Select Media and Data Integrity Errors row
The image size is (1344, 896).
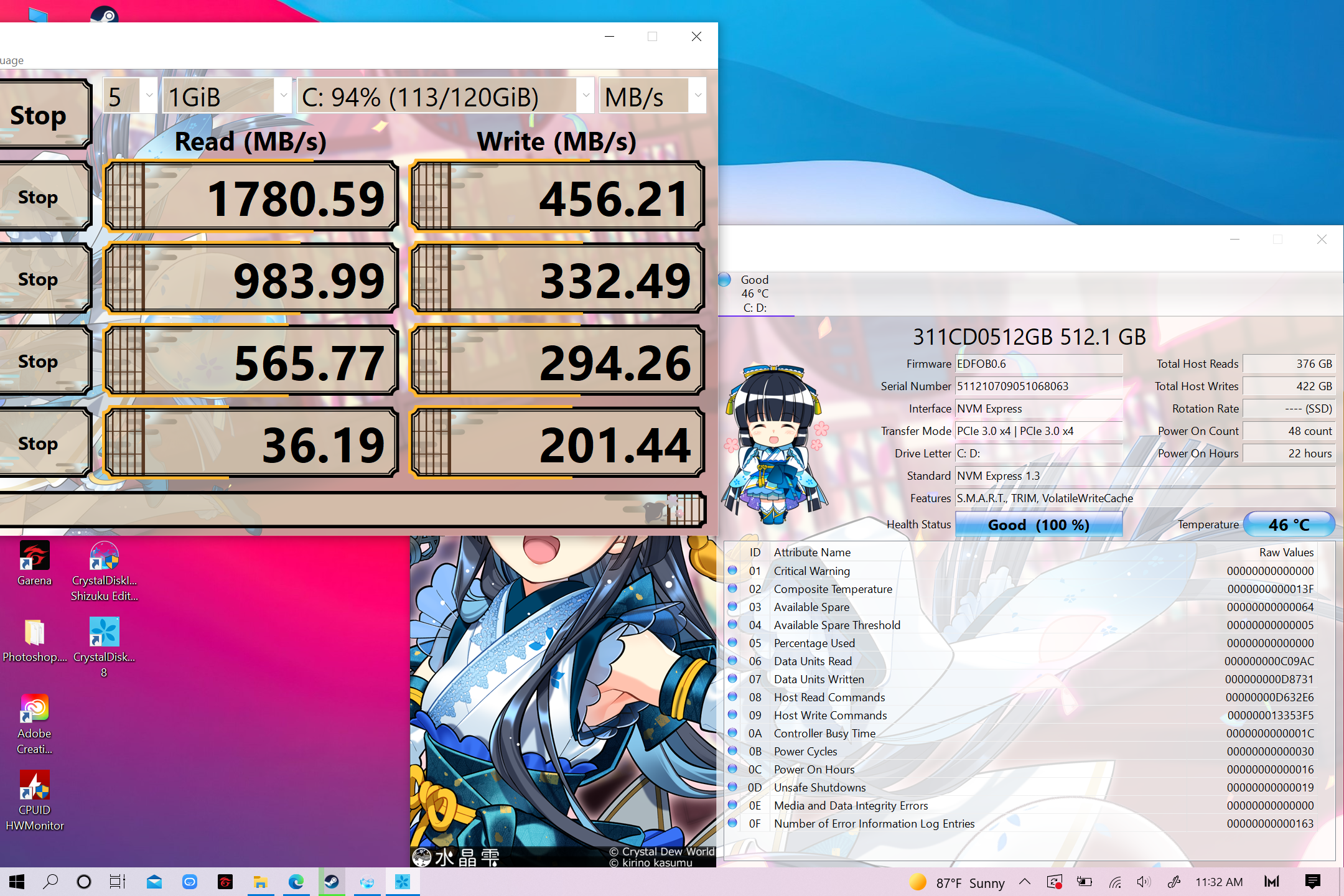tap(1022, 805)
